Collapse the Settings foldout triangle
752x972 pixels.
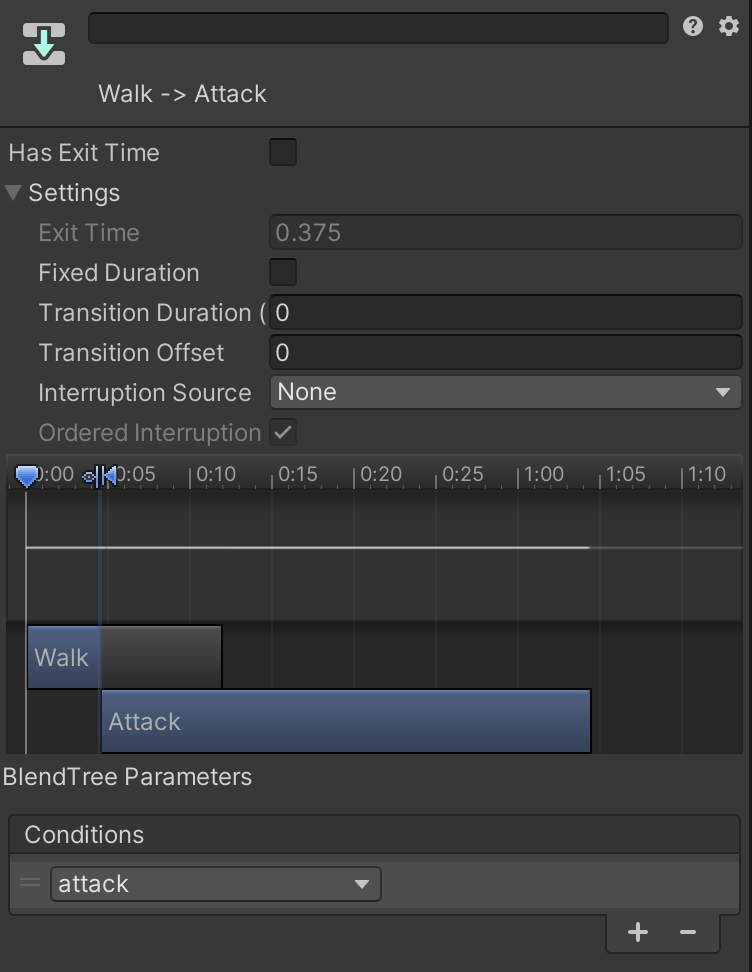14,192
